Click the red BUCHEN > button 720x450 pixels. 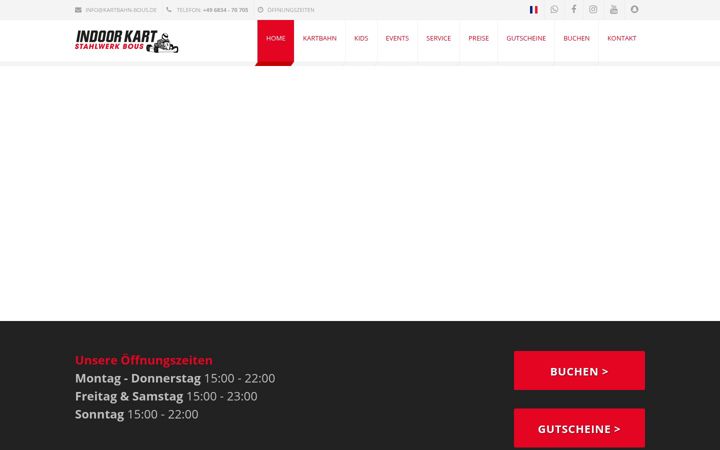tap(579, 371)
